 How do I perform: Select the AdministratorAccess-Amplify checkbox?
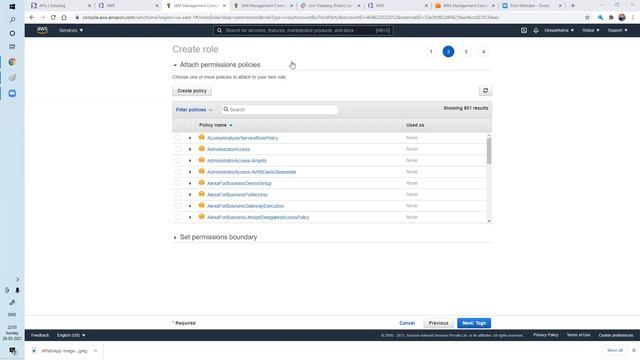[178, 160]
